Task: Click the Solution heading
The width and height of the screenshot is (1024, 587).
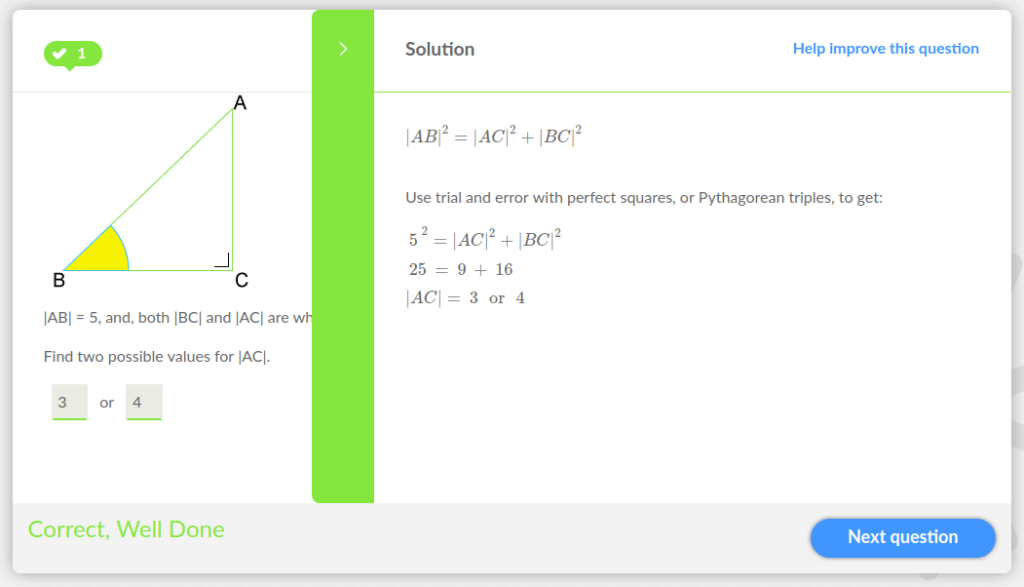Action: [440, 49]
